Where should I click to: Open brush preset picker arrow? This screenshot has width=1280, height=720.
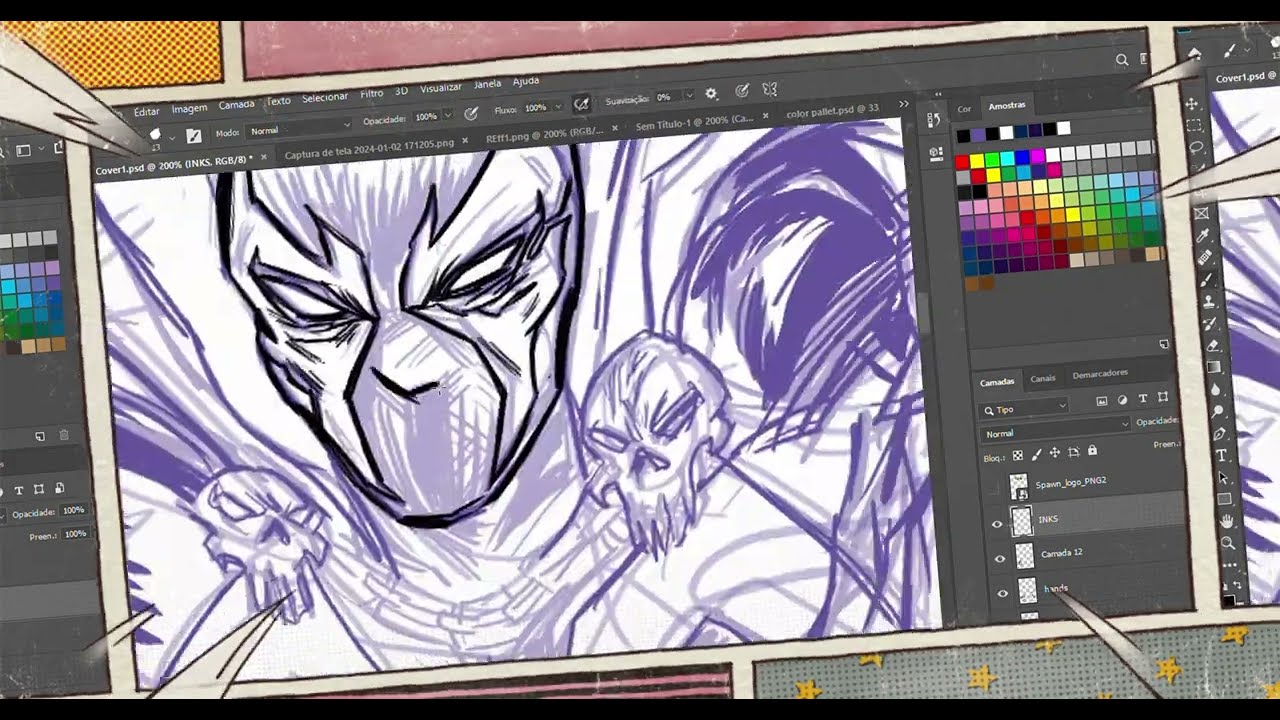tap(172, 137)
